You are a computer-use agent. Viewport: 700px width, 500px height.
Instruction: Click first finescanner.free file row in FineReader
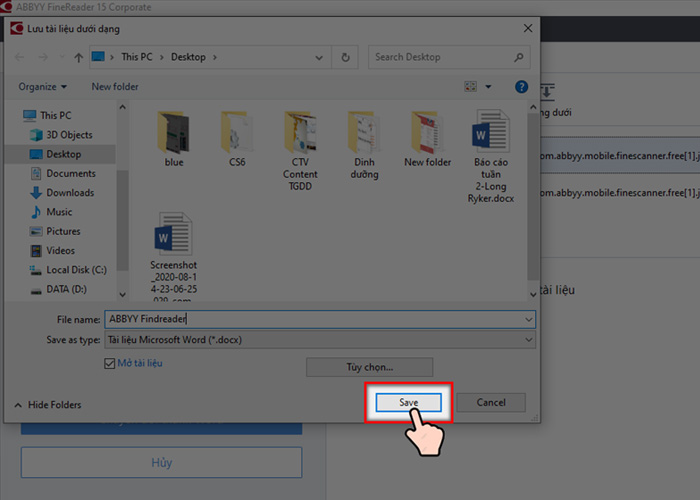pos(620,156)
